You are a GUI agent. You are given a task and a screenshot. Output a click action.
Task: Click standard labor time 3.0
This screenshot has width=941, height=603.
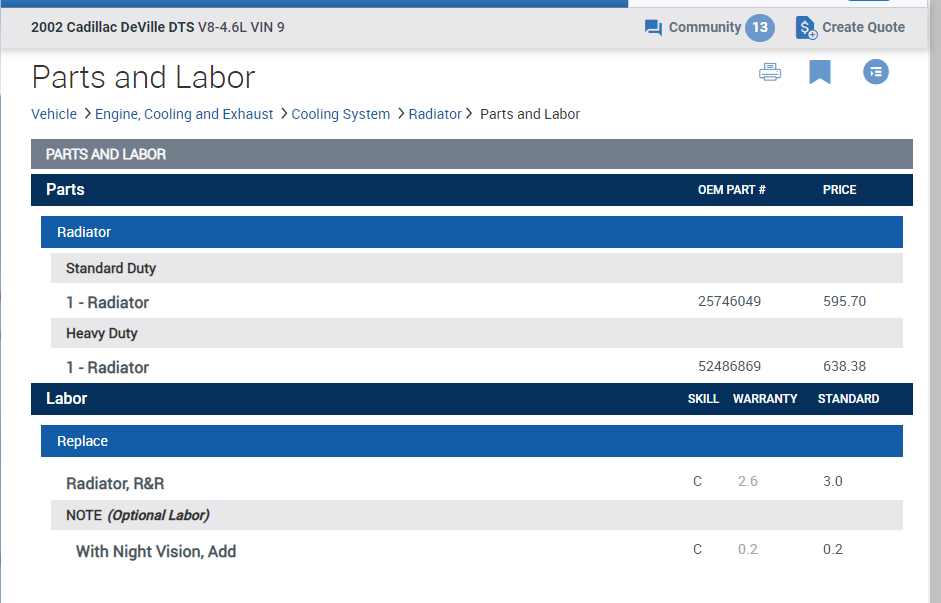click(x=832, y=481)
